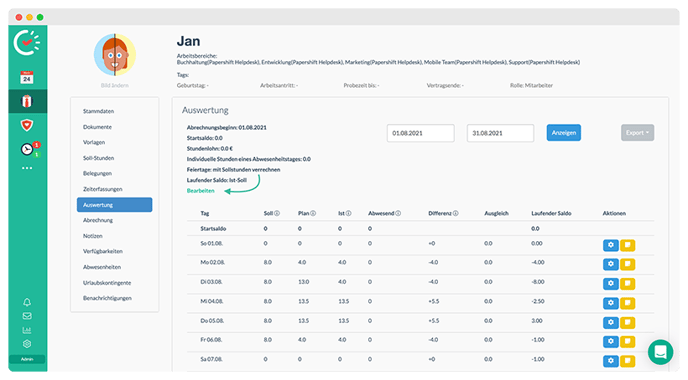Click the end date field 31.08.2021
This screenshot has width=688, height=380.
pos(500,133)
